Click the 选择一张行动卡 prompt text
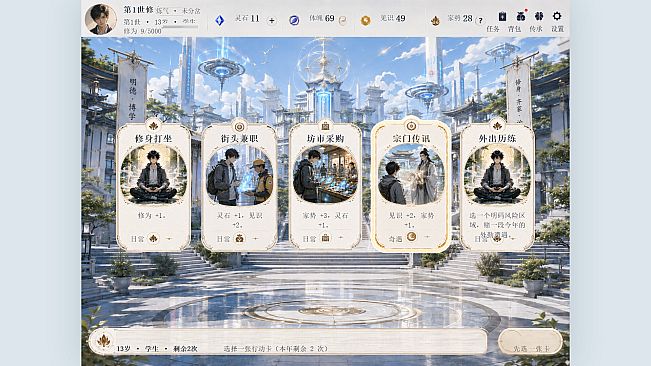Viewport: 651px width, 366px height. point(275,349)
